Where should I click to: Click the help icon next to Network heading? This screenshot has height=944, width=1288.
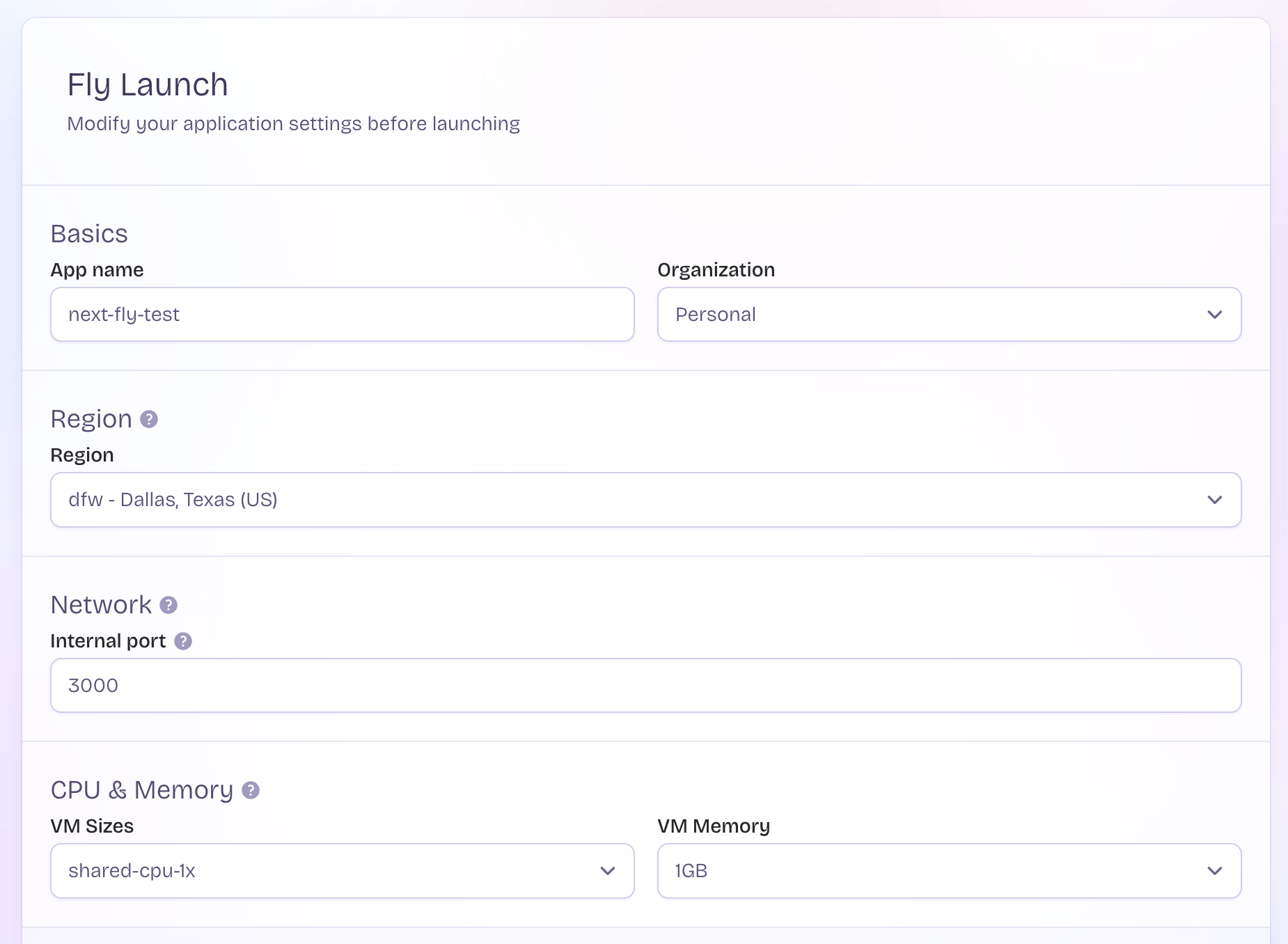(168, 605)
